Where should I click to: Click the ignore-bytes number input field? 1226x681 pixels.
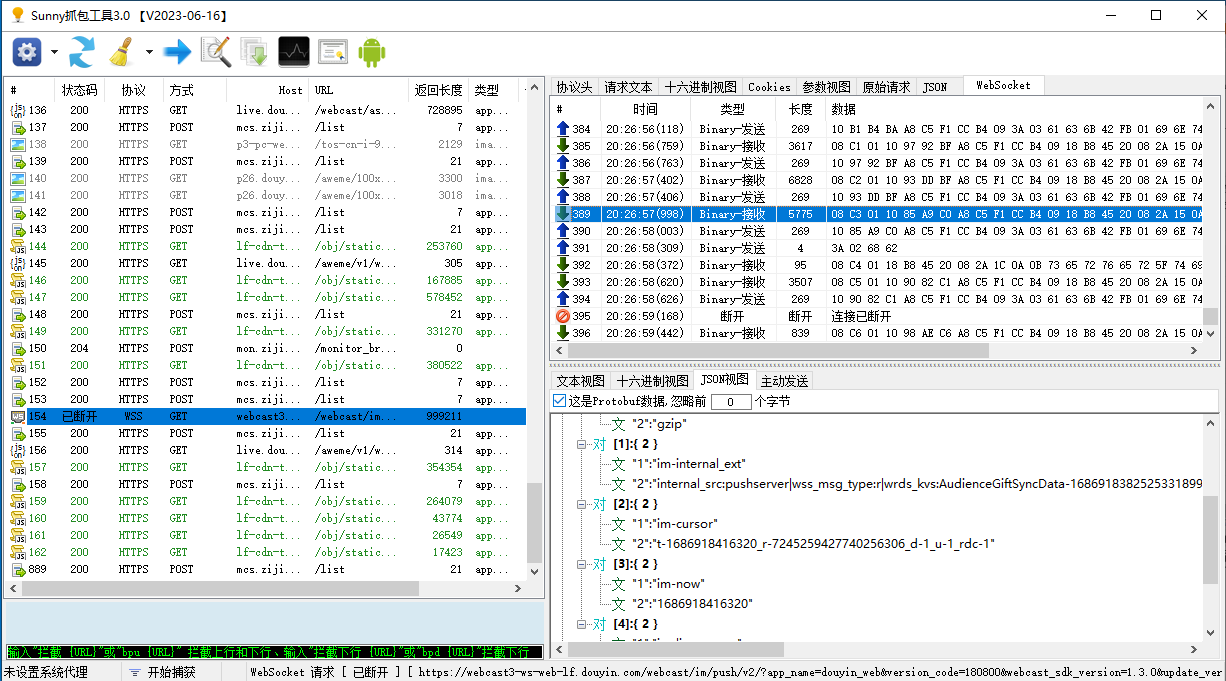point(731,401)
